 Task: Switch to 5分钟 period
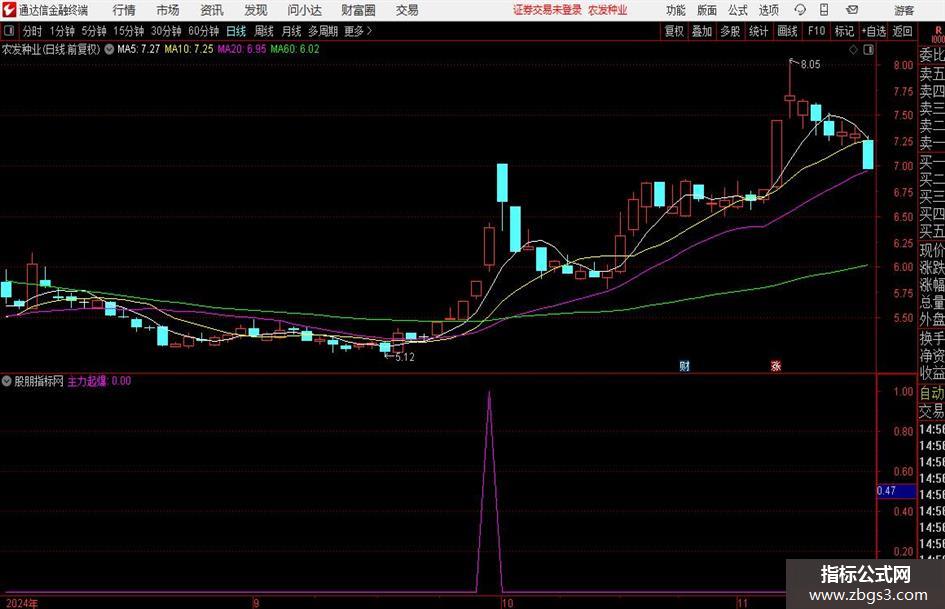tap(93, 31)
